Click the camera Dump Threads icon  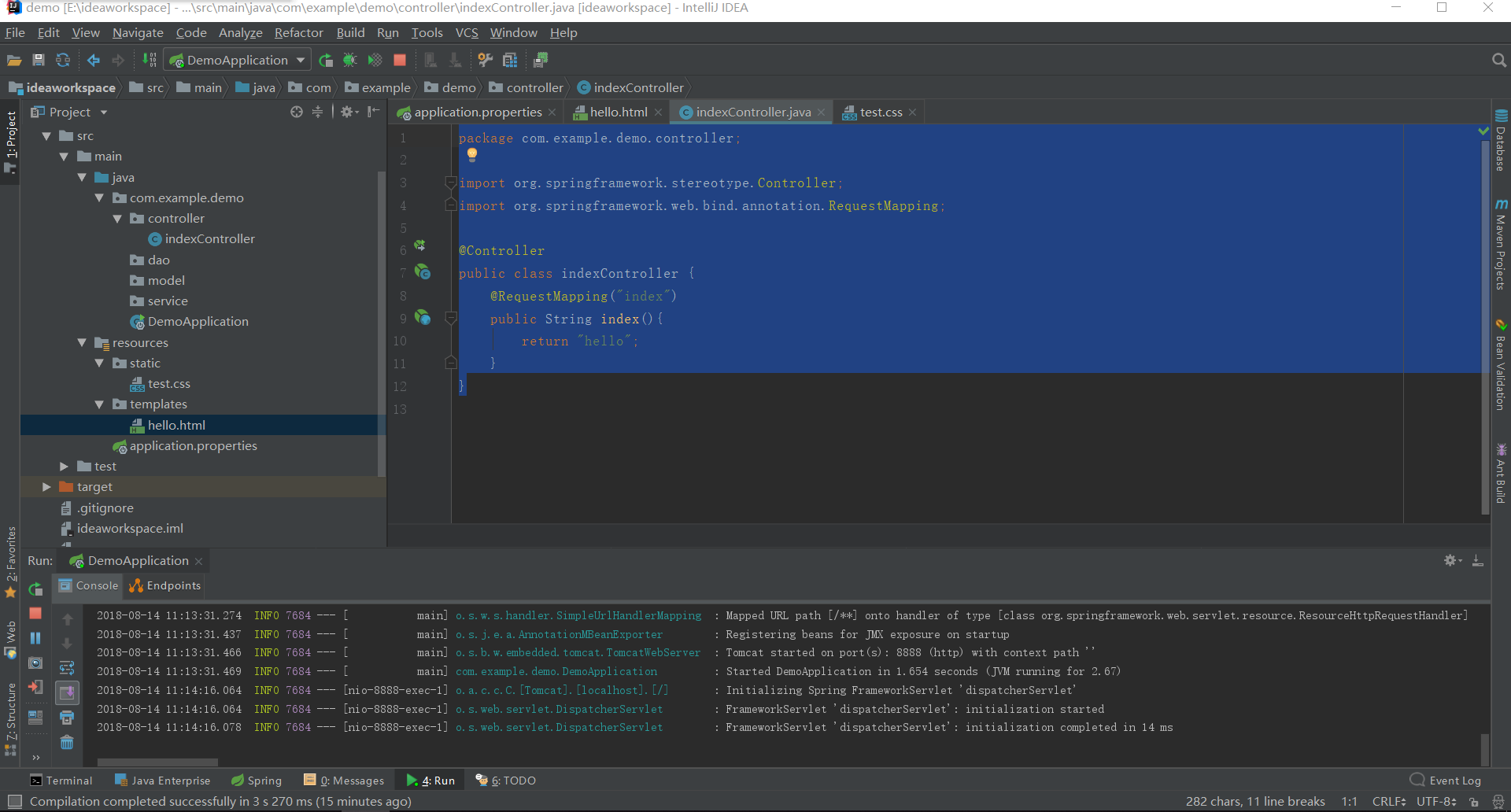point(35,663)
